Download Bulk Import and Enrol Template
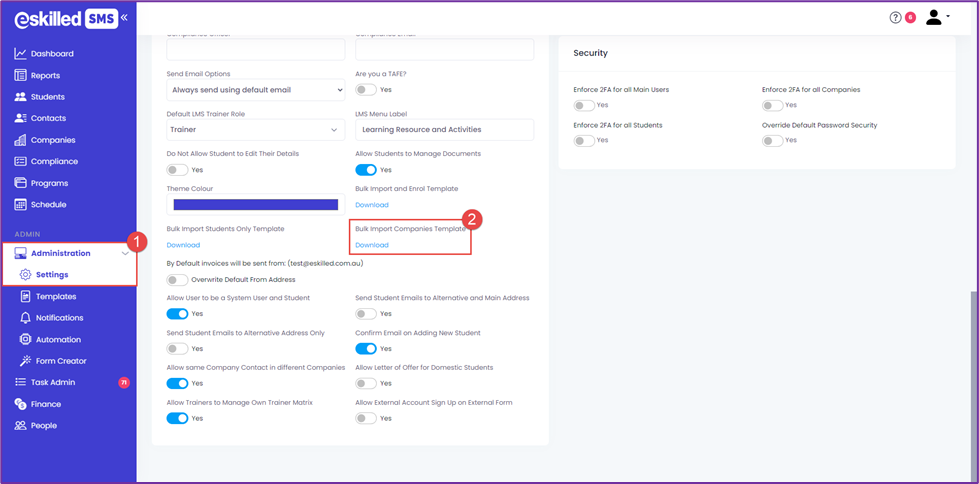979x484 pixels. click(371, 205)
